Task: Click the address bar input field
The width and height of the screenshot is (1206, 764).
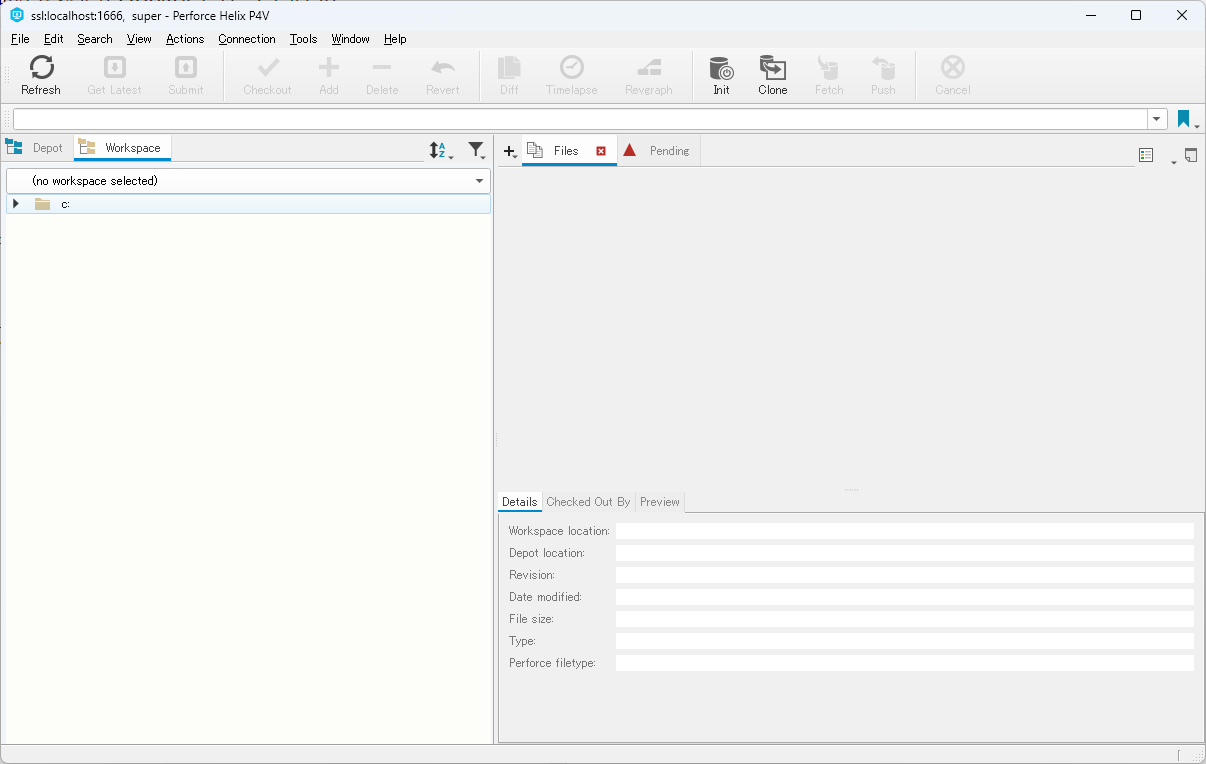Action: pyautogui.click(x=580, y=119)
